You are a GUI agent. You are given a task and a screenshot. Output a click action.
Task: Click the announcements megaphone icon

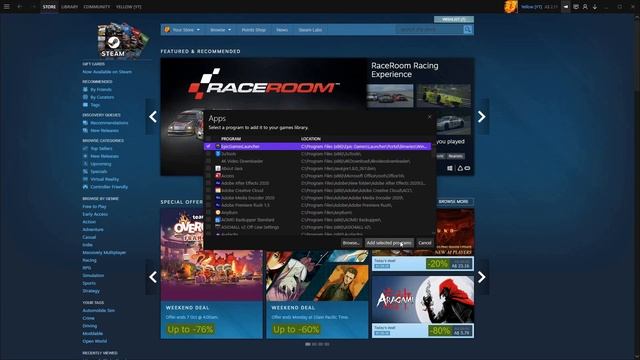[566, 7]
